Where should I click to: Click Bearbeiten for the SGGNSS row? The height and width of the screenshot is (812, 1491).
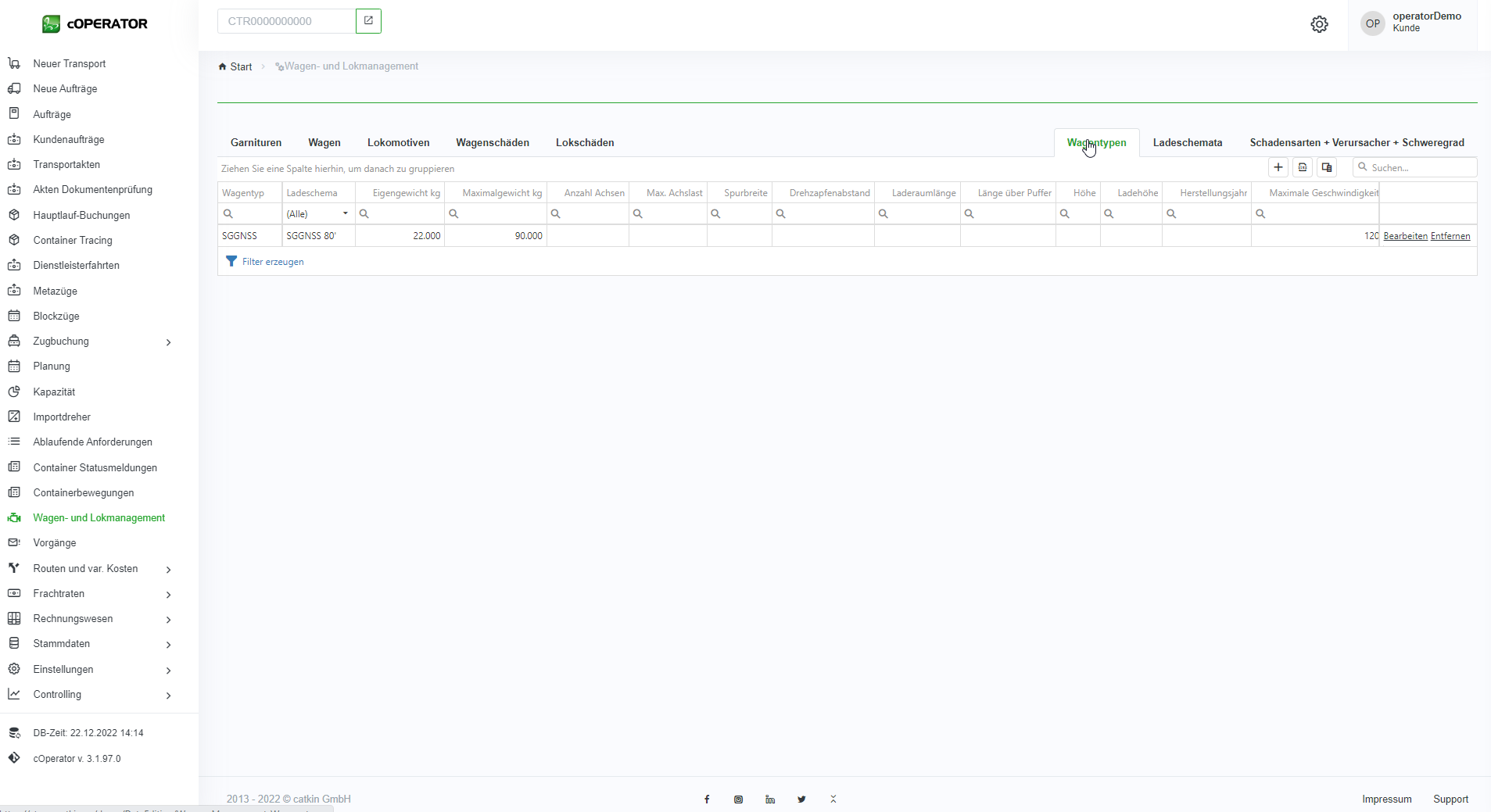1405,236
